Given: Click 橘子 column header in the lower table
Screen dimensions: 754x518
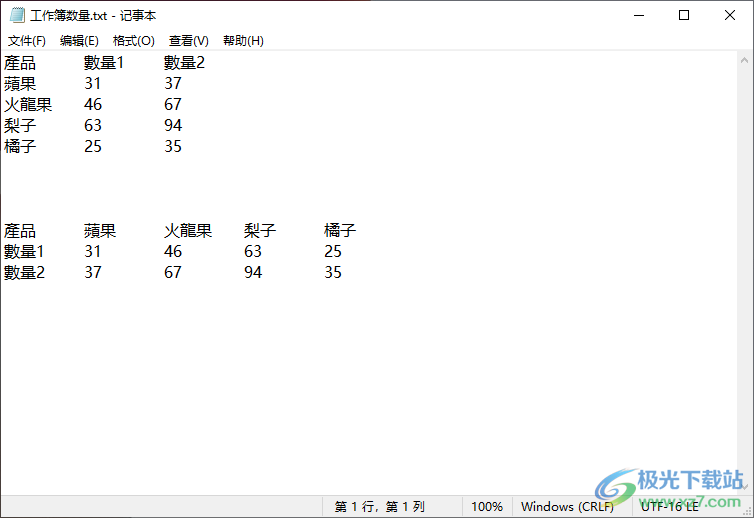Looking at the screenshot, I should (x=340, y=231).
